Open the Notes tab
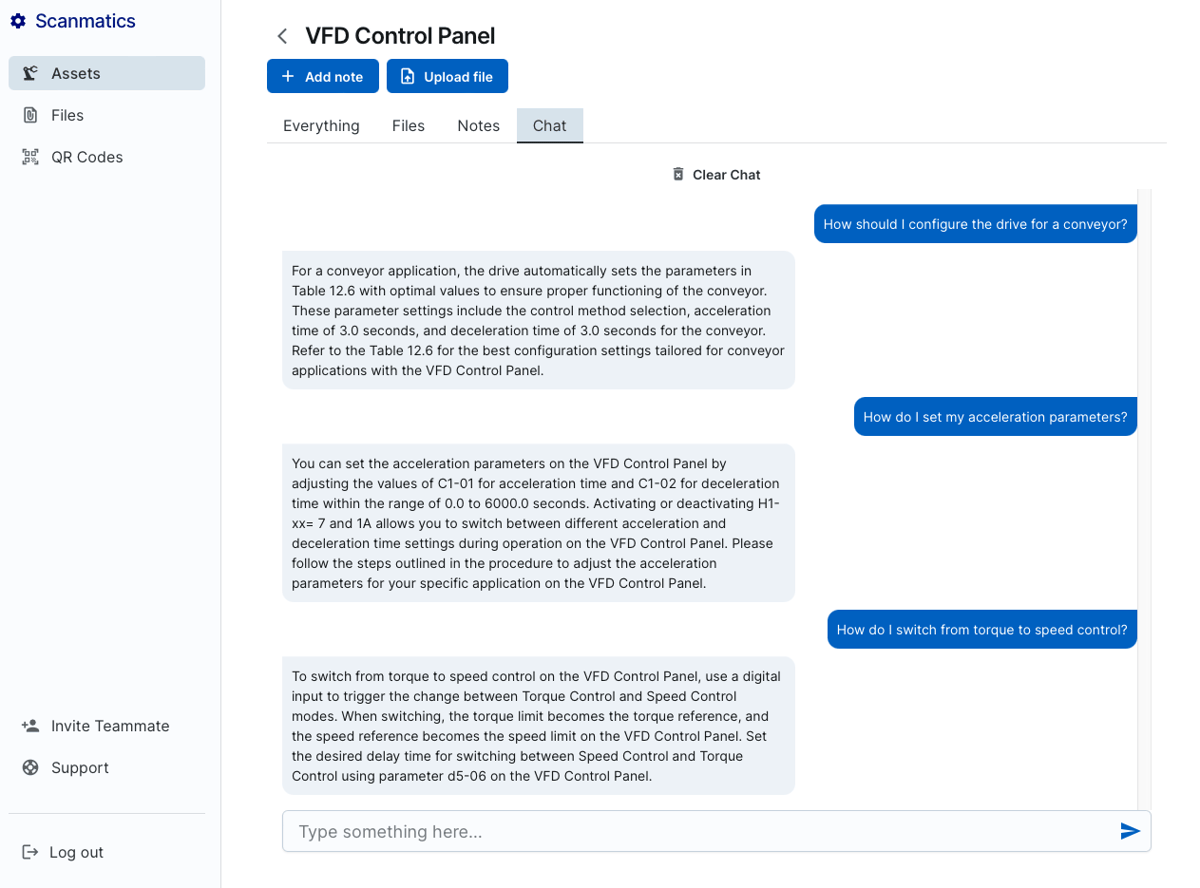This screenshot has width=1200, height=888. (x=478, y=126)
